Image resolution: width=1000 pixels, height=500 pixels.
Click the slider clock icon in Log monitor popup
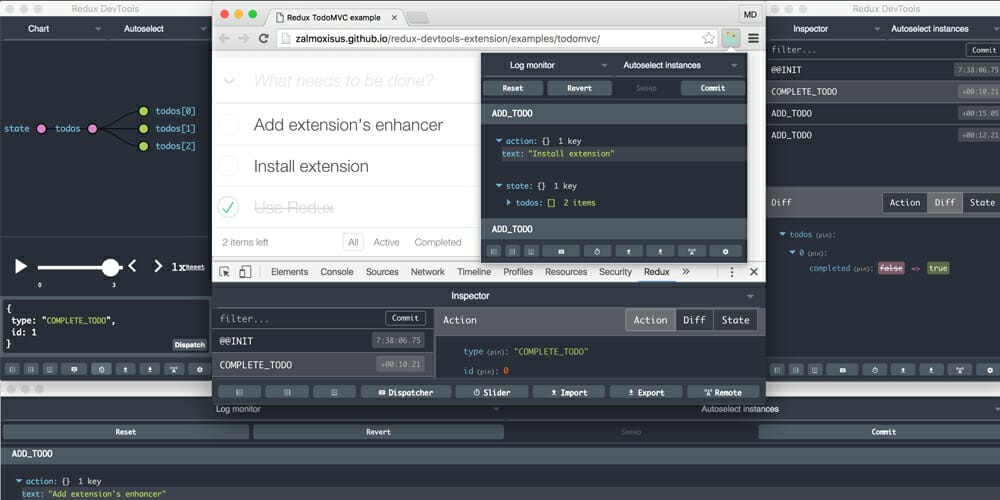pyautogui.click(x=597, y=251)
